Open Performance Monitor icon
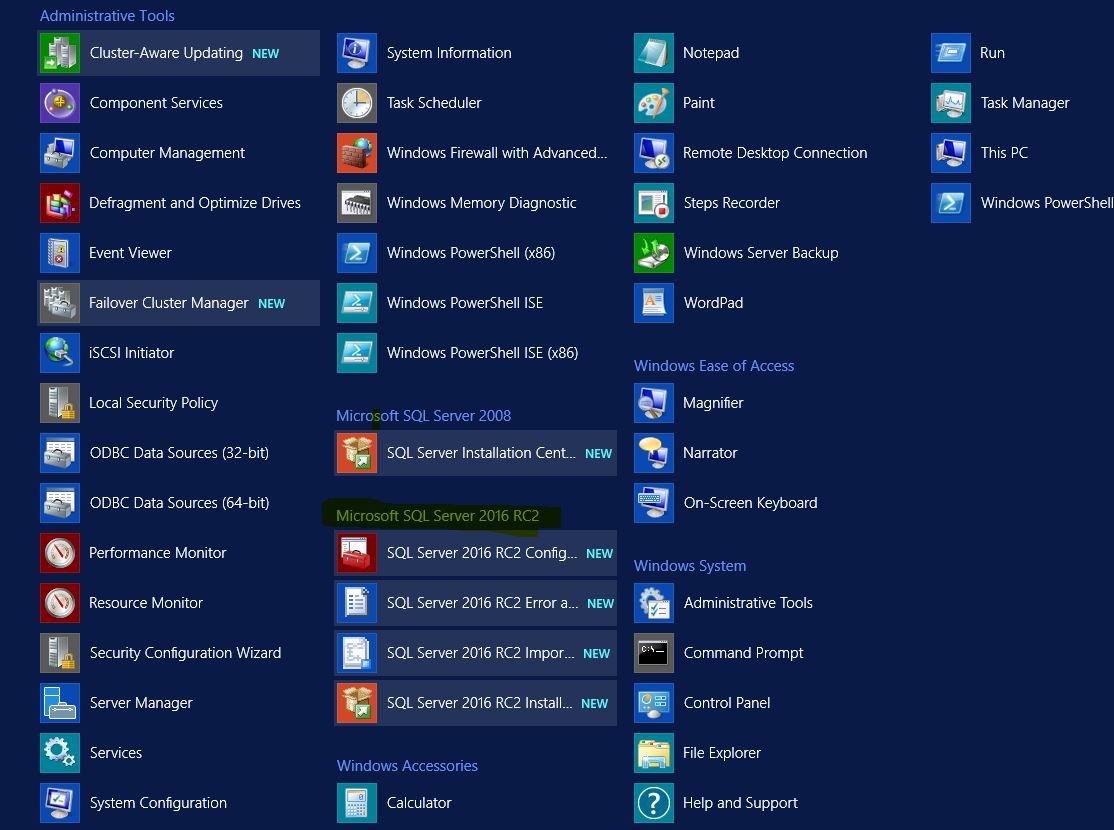1114x830 pixels. point(59,553)
